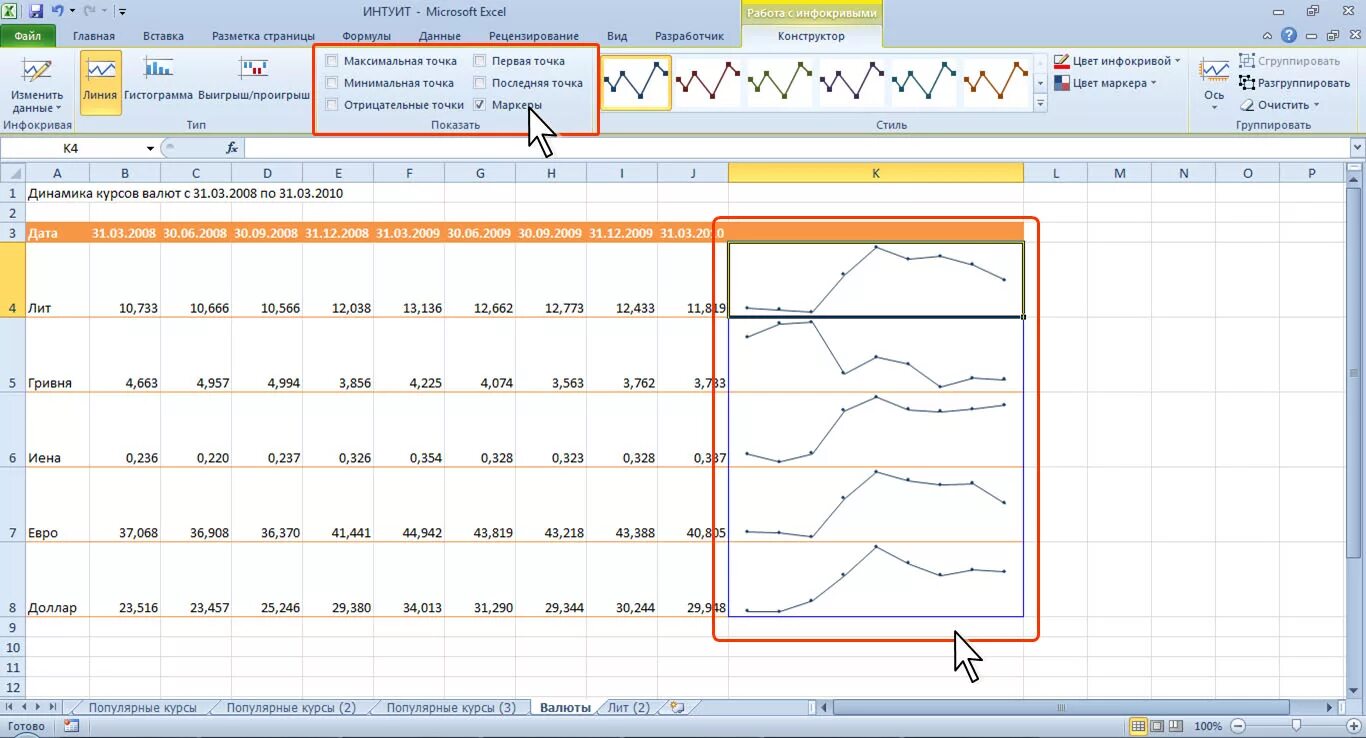Screen dimensions: 1366x738
Task: Go to last sheet navigation arrow
Action: 54,707
